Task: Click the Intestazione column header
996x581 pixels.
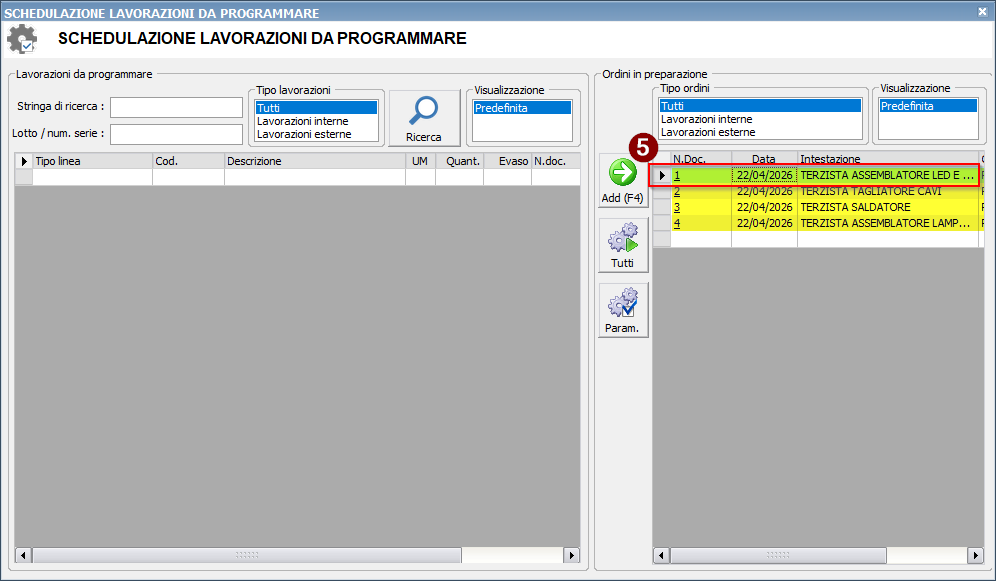Action: point(887,159)
